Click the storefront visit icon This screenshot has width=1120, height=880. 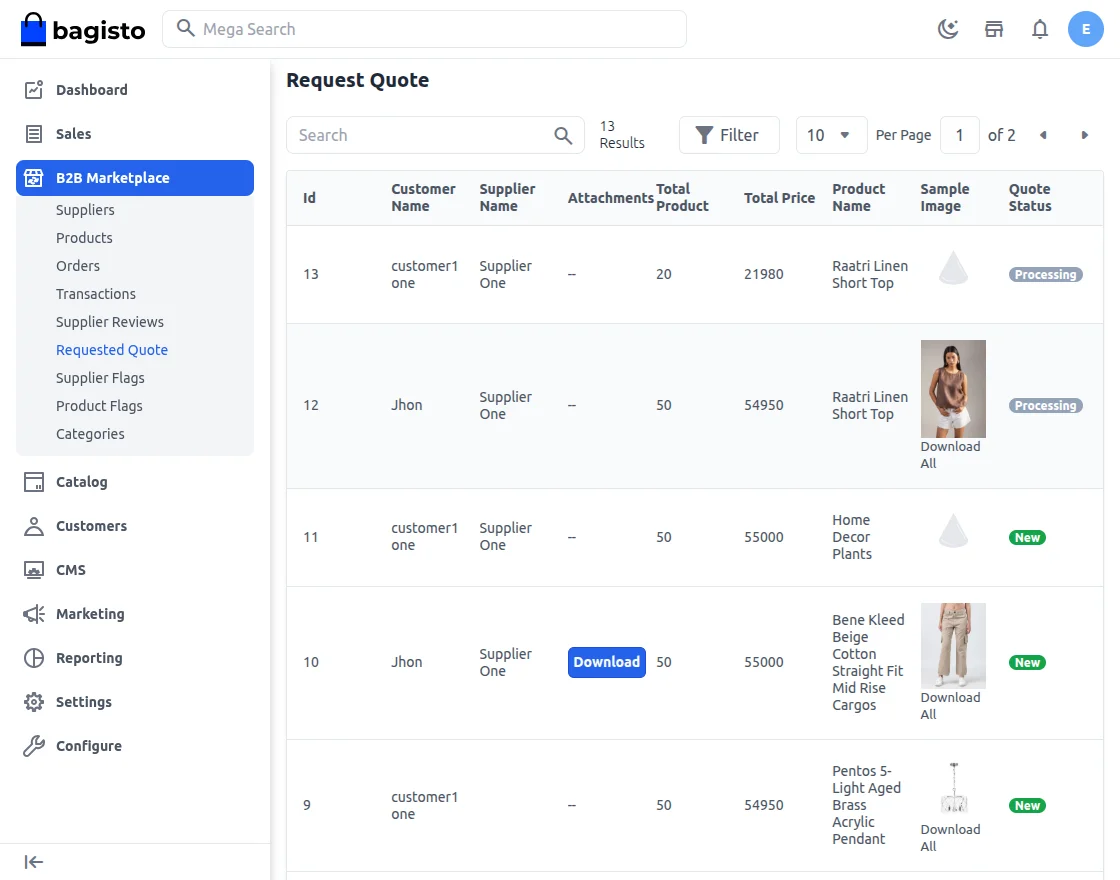pyautogui.click(x=994, y=29)
